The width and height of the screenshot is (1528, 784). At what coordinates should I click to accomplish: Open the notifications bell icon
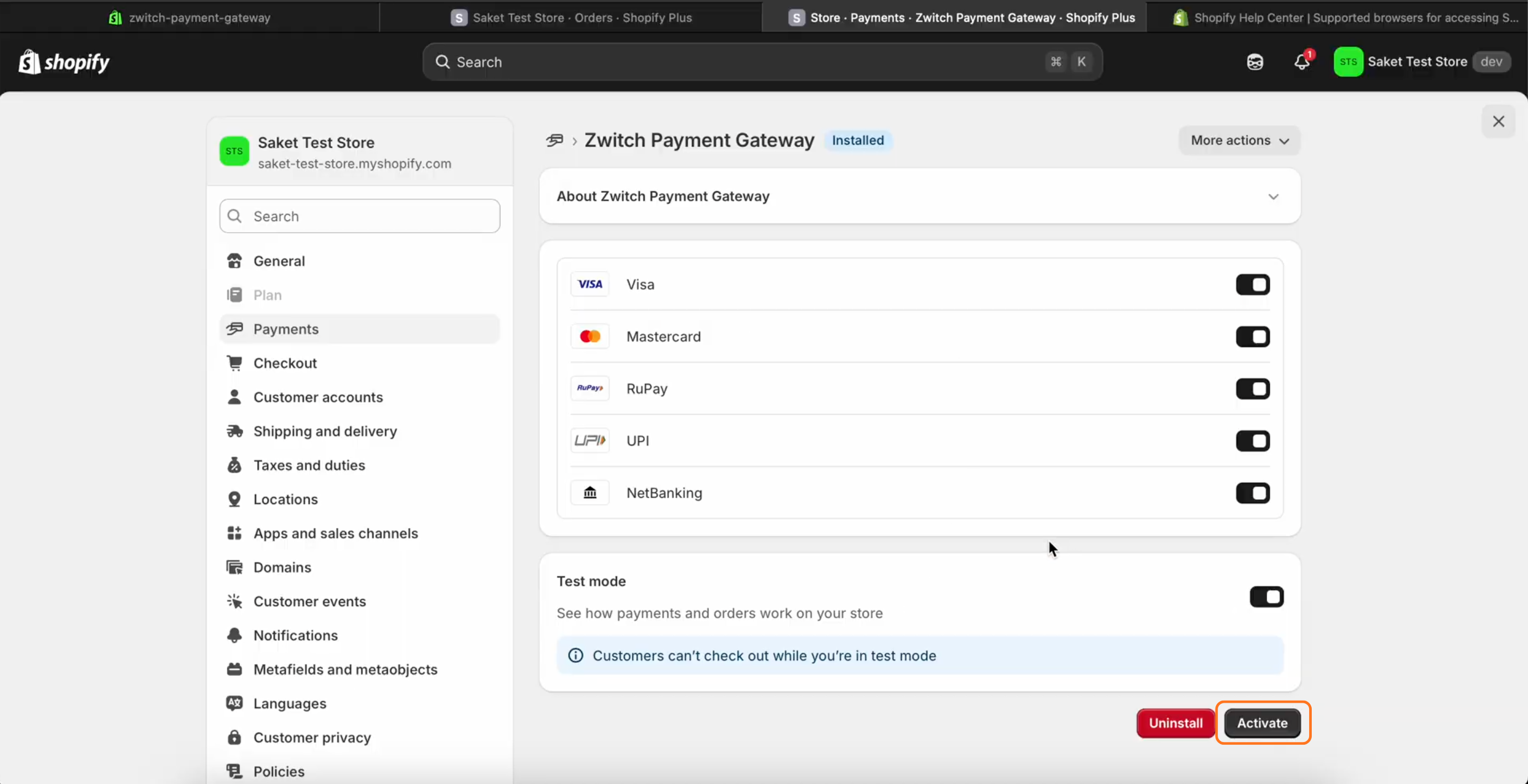(1302, 62)
